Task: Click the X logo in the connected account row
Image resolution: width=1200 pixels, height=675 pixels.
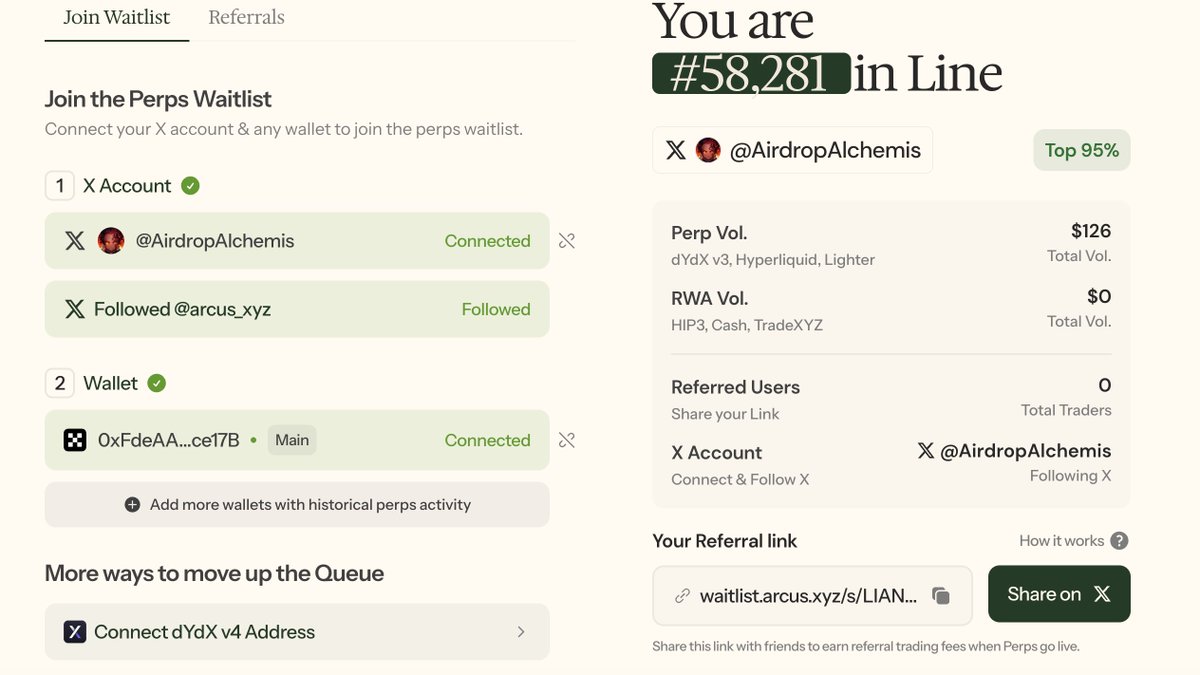Action: point(75,241)
